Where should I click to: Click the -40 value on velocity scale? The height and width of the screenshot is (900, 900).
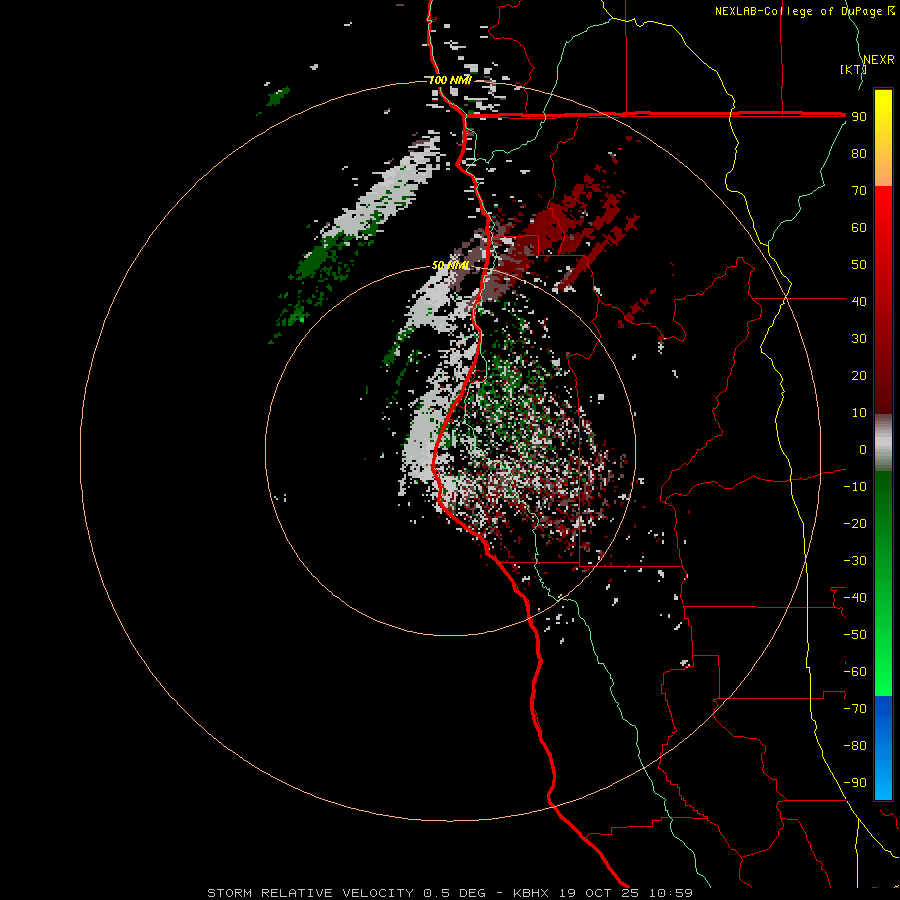pyautogui.click(x=855, y=598)
